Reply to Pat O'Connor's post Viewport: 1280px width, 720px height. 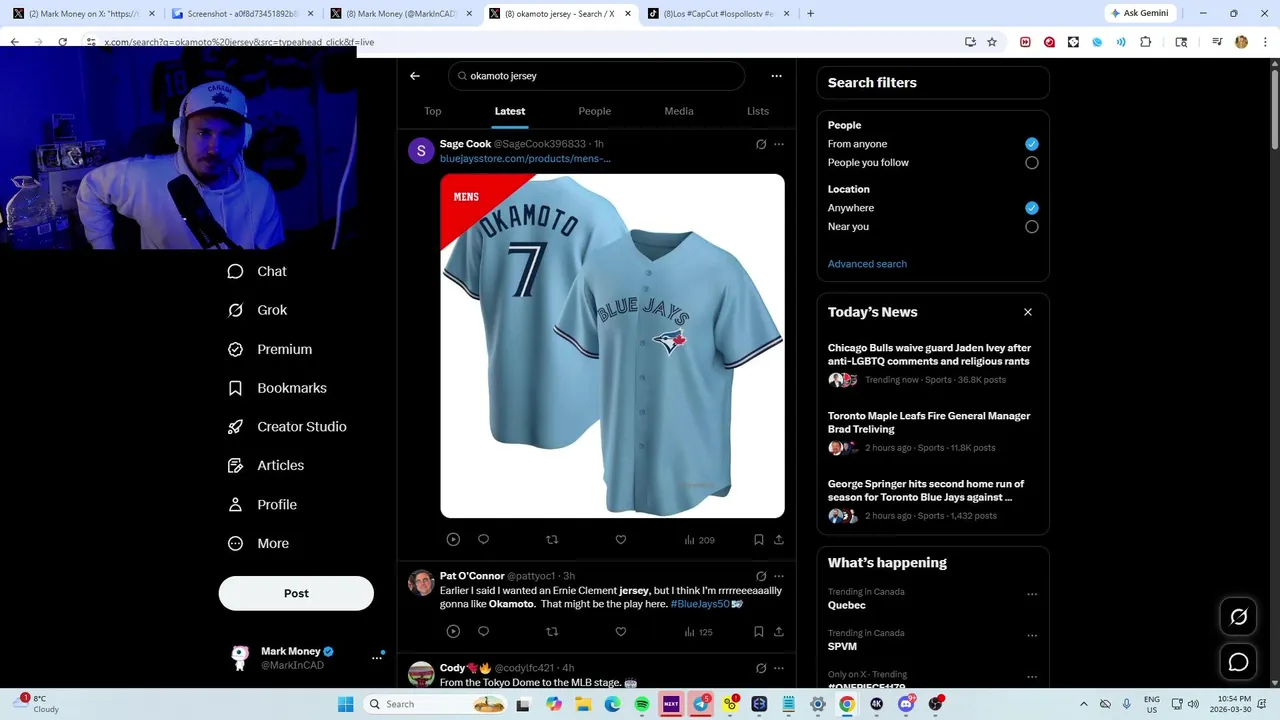tap(483, 631)
